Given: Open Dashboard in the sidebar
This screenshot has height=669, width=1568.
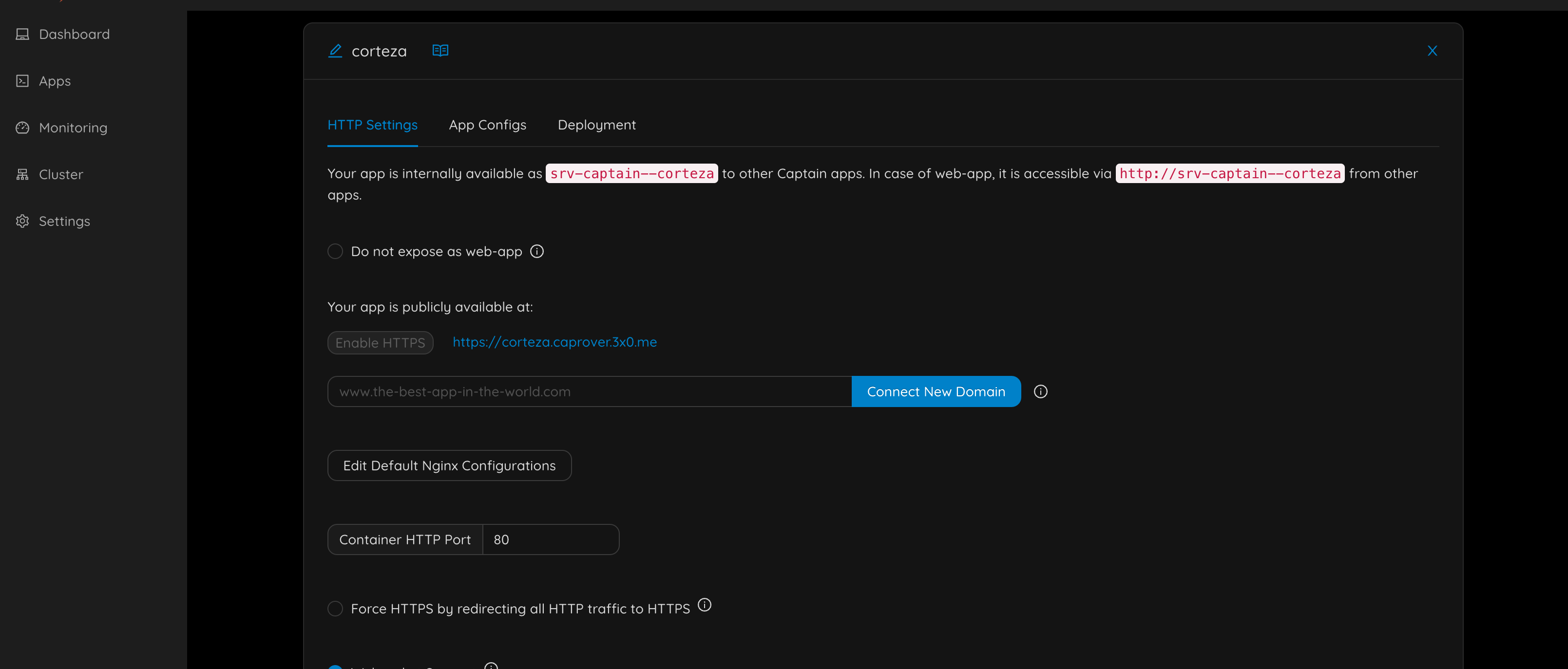Looking at the screenshot, I should tap(74, 34).
